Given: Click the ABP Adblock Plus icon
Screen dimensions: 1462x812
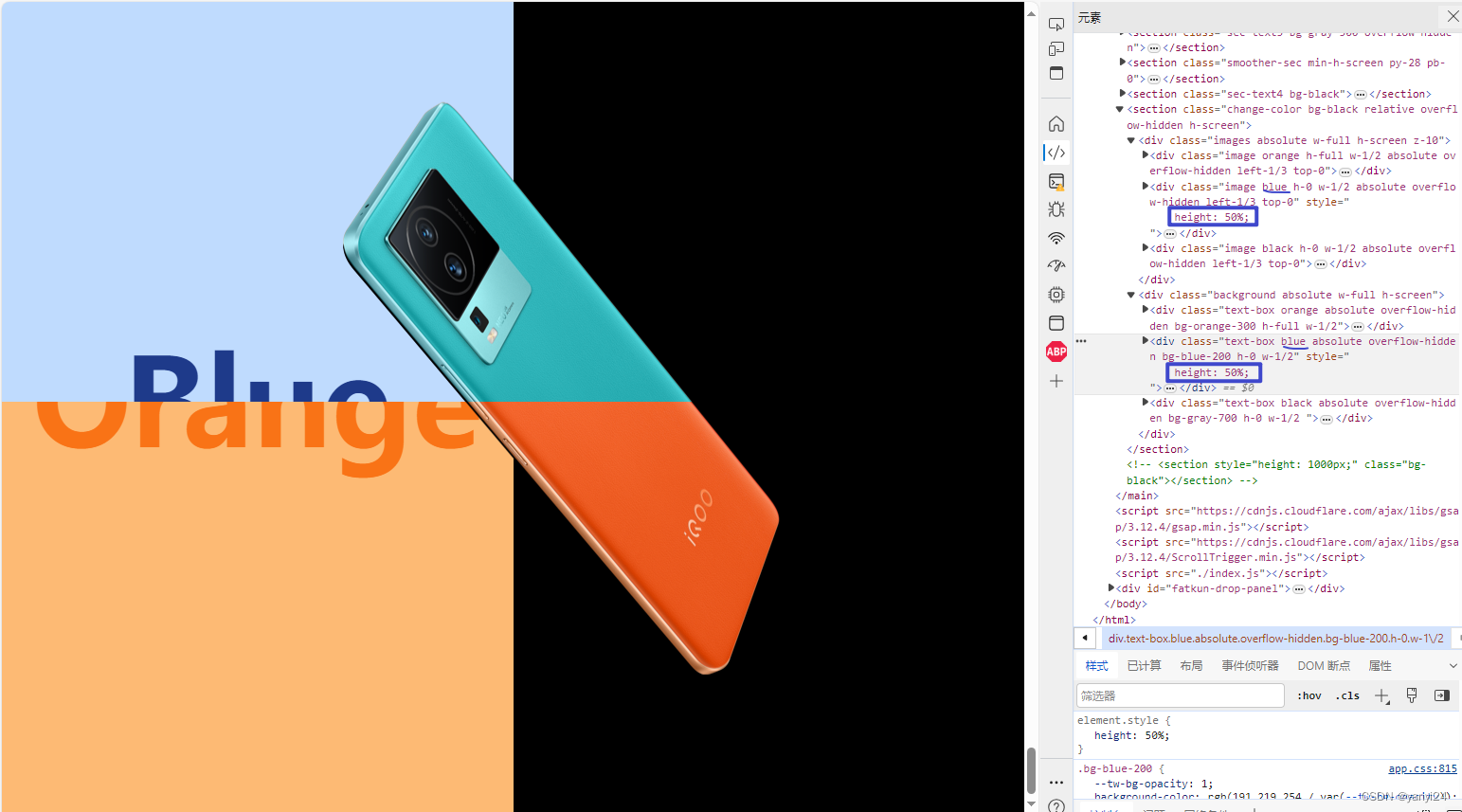Looking at the screenshot, I should [x=1056, y=352].
